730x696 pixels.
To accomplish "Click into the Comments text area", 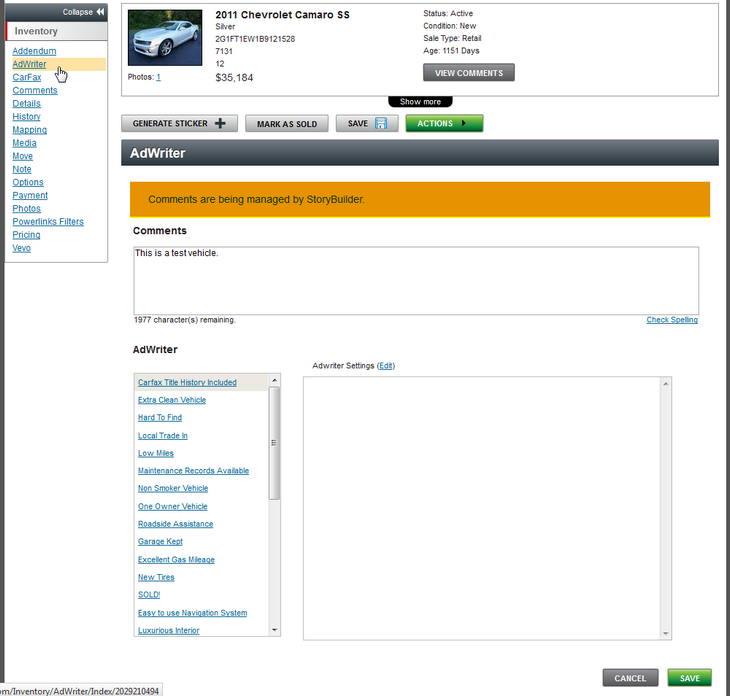I will [x=416, y=281].
